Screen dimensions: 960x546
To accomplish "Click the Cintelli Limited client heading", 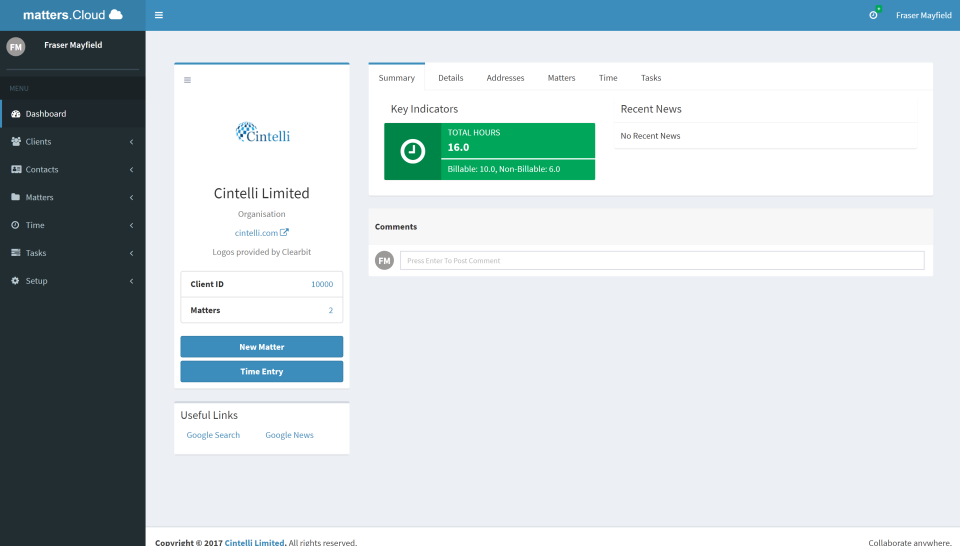I will pyautogui.click(x=261, y=193).
